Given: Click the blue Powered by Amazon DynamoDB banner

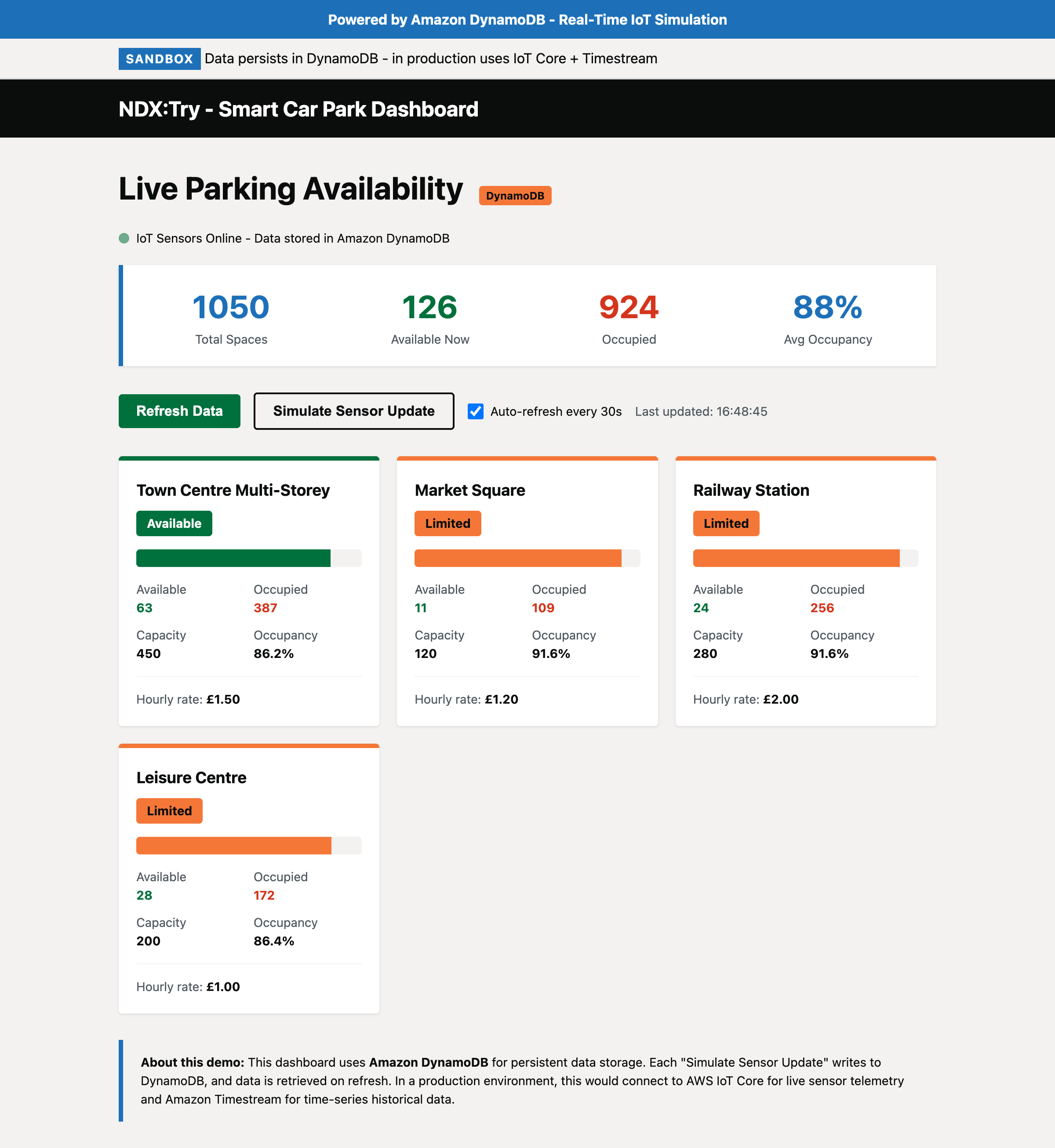Looking at the screenshot, I should point(527,19).
